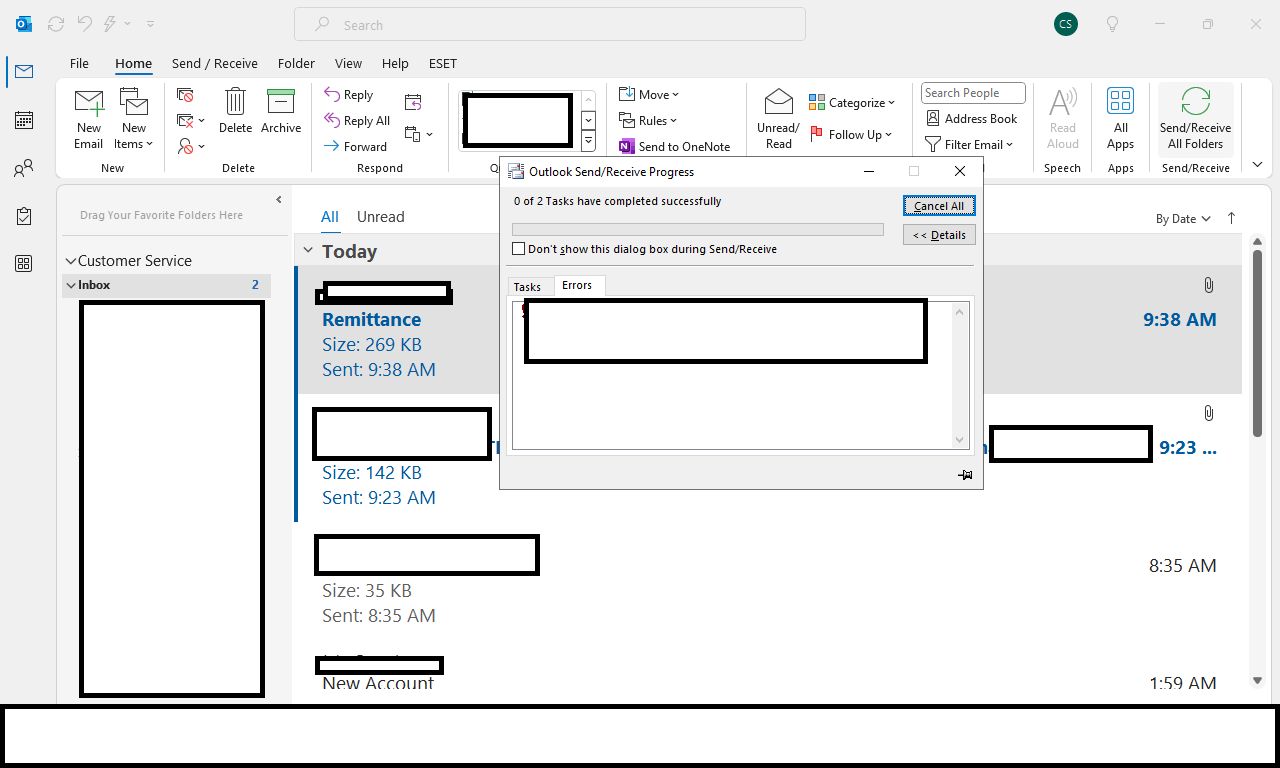
Task: Customize Quick Access Toolbar dropdown
Action: pos(150,23)
